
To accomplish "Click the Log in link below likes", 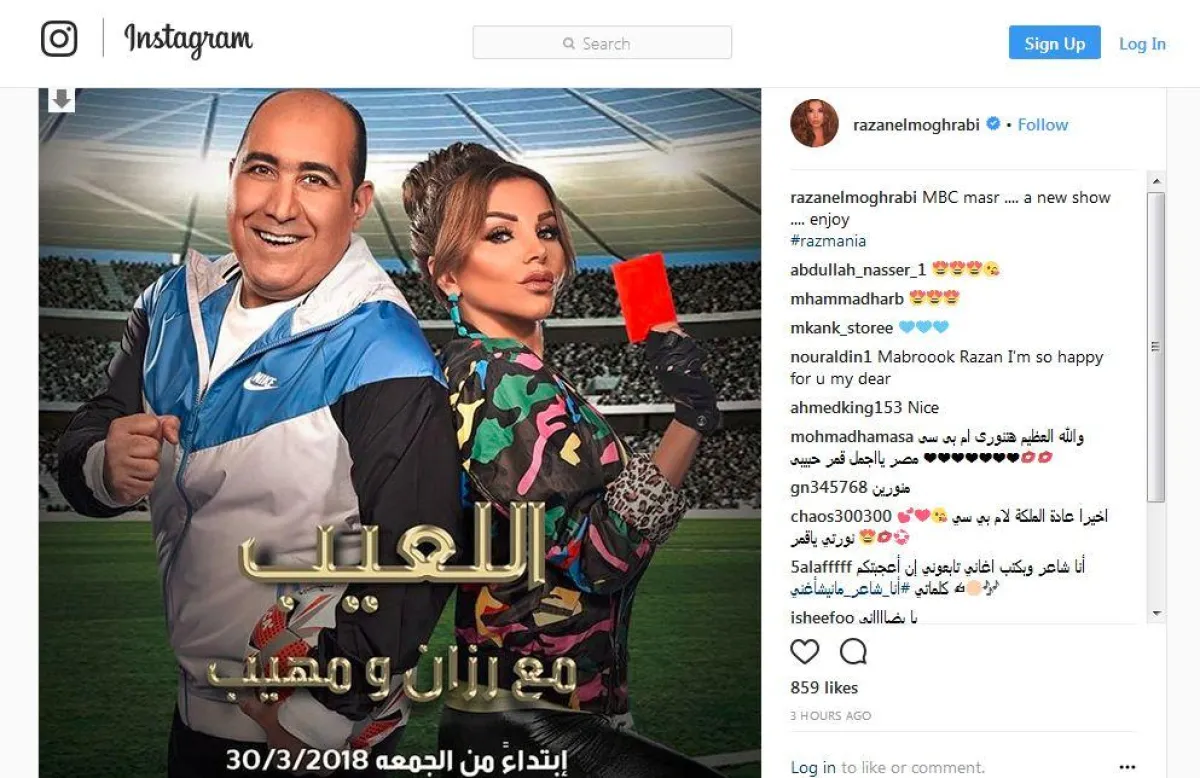I will click(x=813, y=768).
